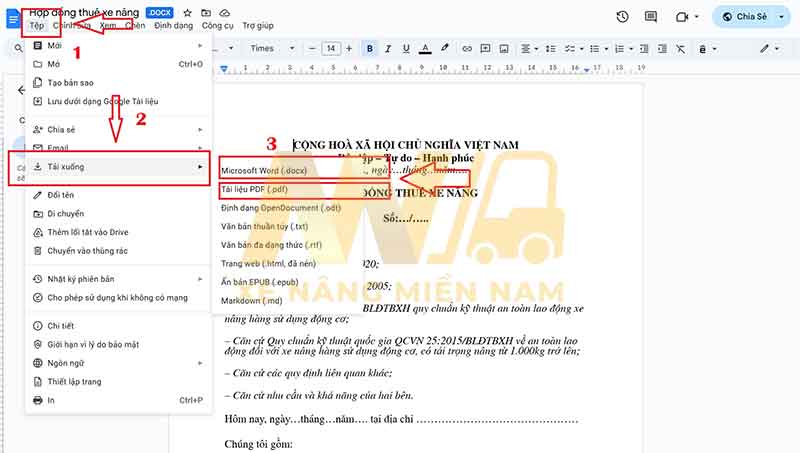
Task: Toggle bold formatting in the toolbar
Action: [369, 48]
